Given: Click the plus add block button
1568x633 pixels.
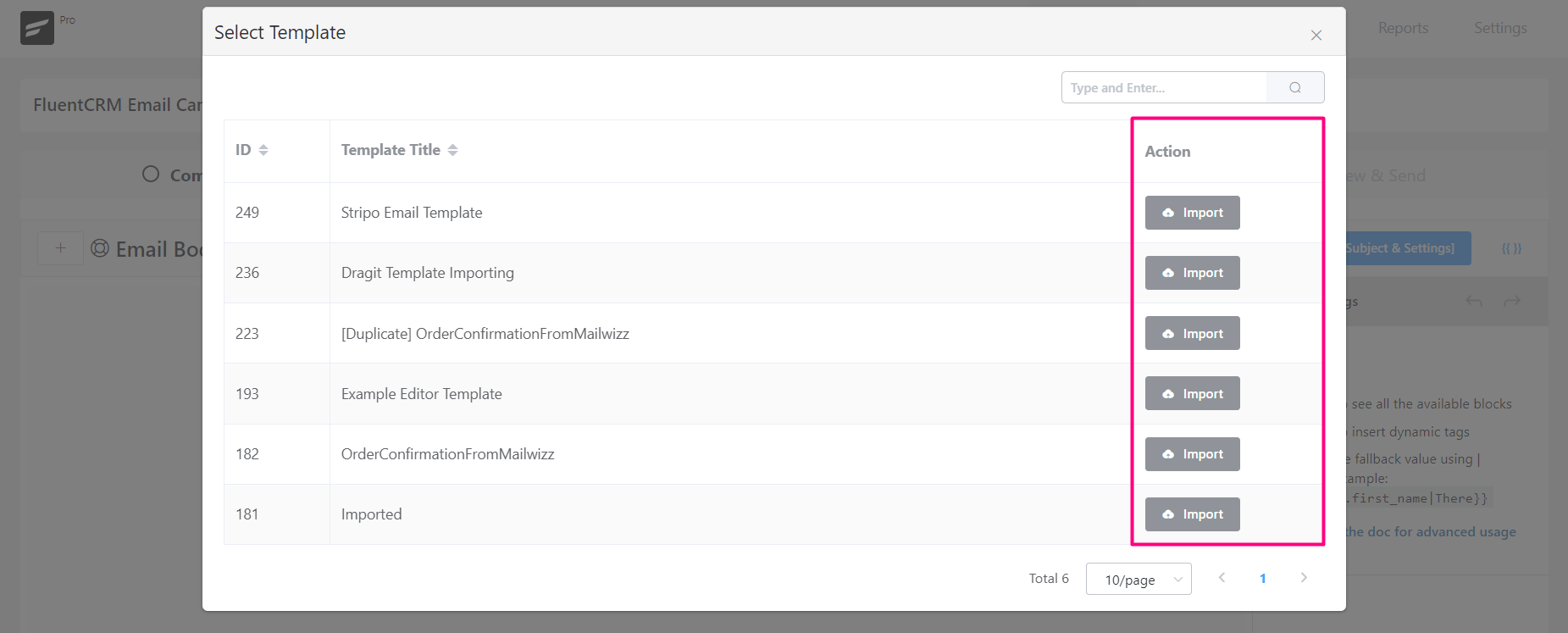Looking at the screenshot, I should 60,248.
